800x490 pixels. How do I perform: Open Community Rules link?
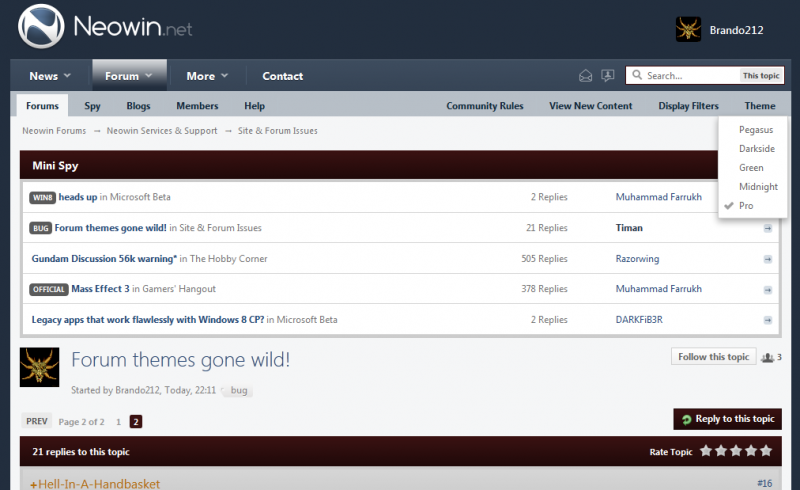pyautogui.click(x=485, y=106)
